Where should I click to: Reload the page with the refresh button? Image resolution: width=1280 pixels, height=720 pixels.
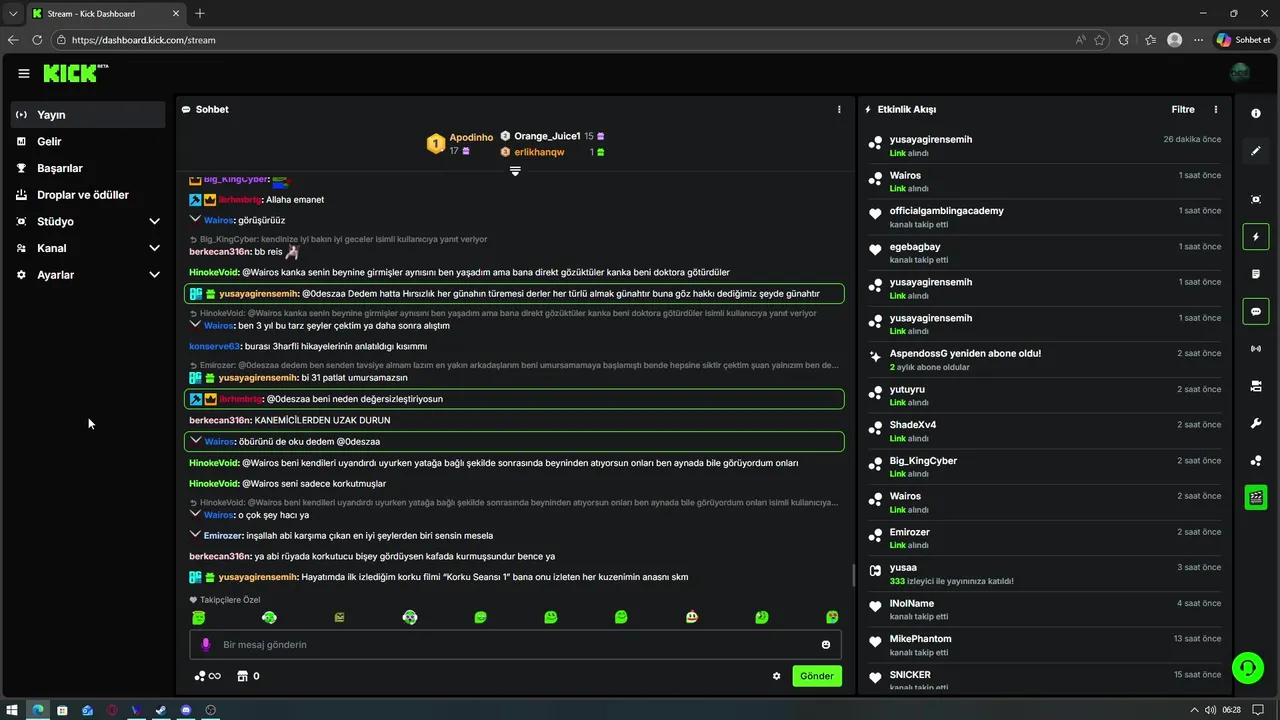click(37, 40)
